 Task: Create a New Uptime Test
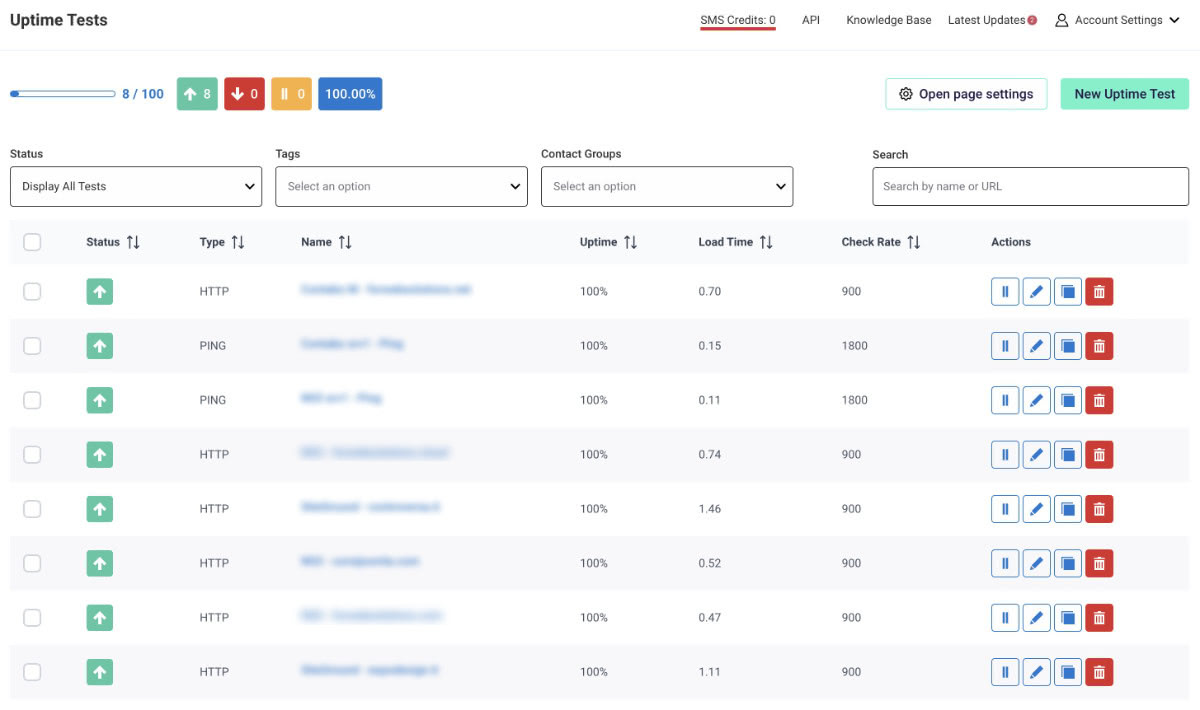pyautogui.click(x=1124, y=93)
